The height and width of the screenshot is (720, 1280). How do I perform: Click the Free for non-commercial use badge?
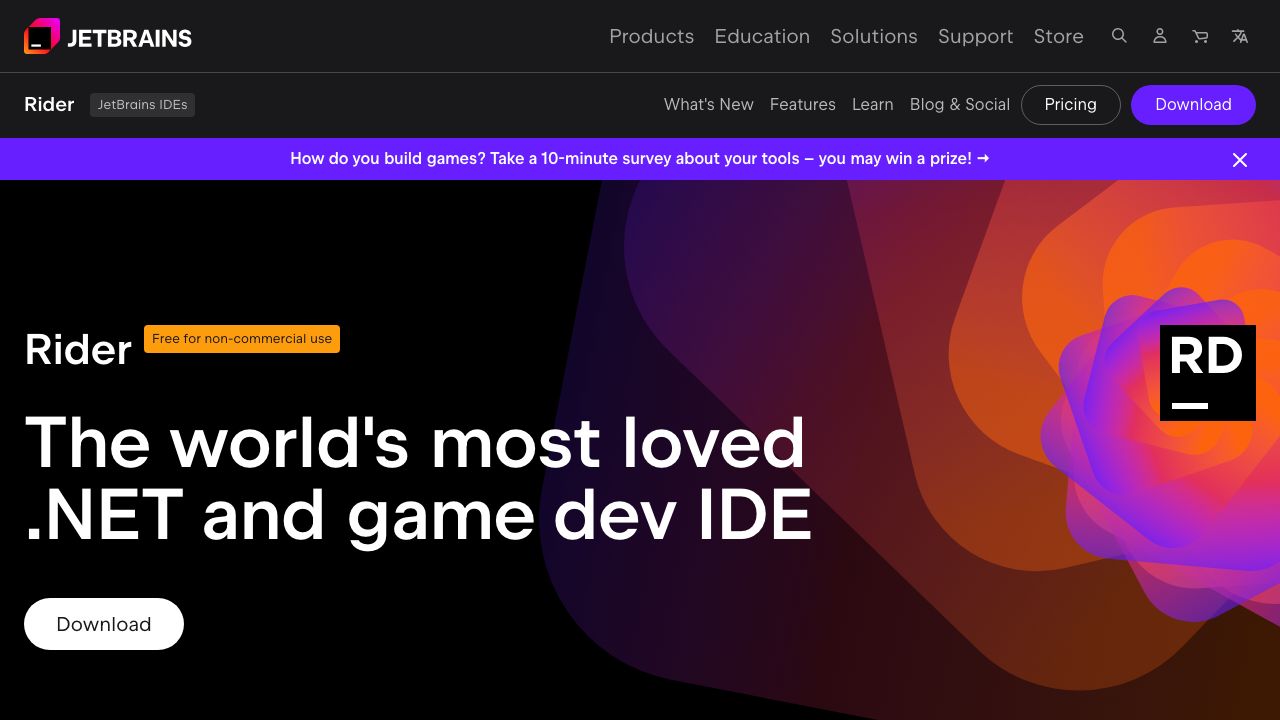tap(242, 339)
